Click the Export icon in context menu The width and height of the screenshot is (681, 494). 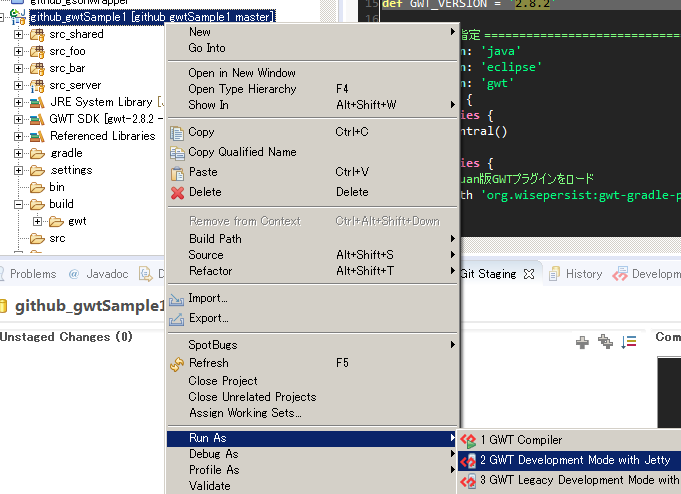tap(176, 319)
